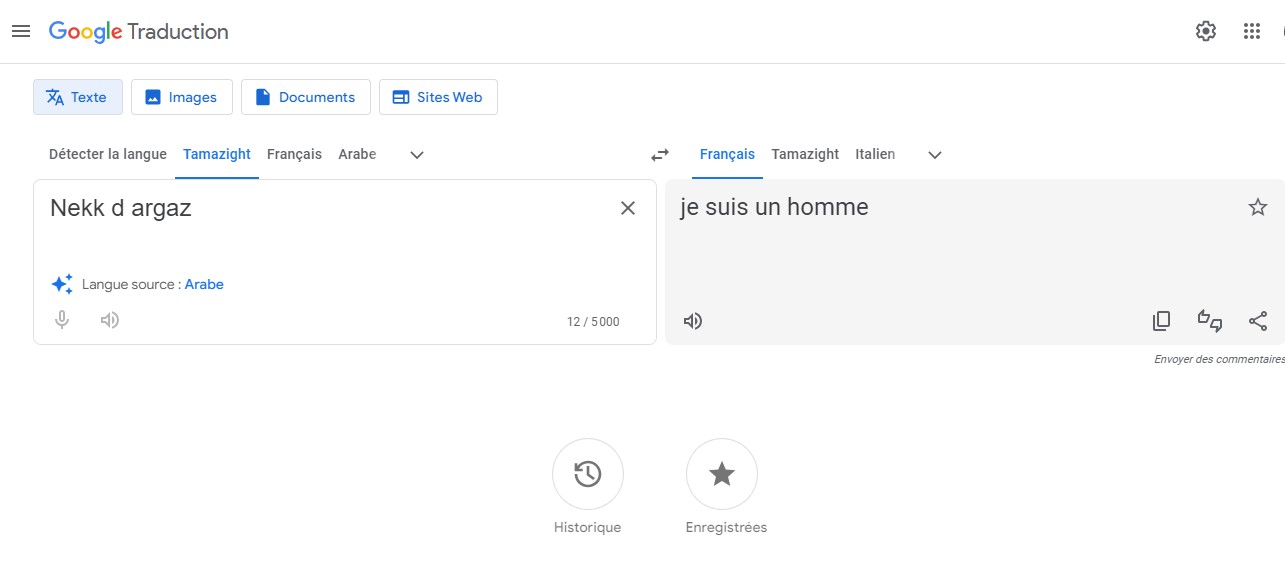
Task: Start voice input with the microphone
Action: pos(62,320)
